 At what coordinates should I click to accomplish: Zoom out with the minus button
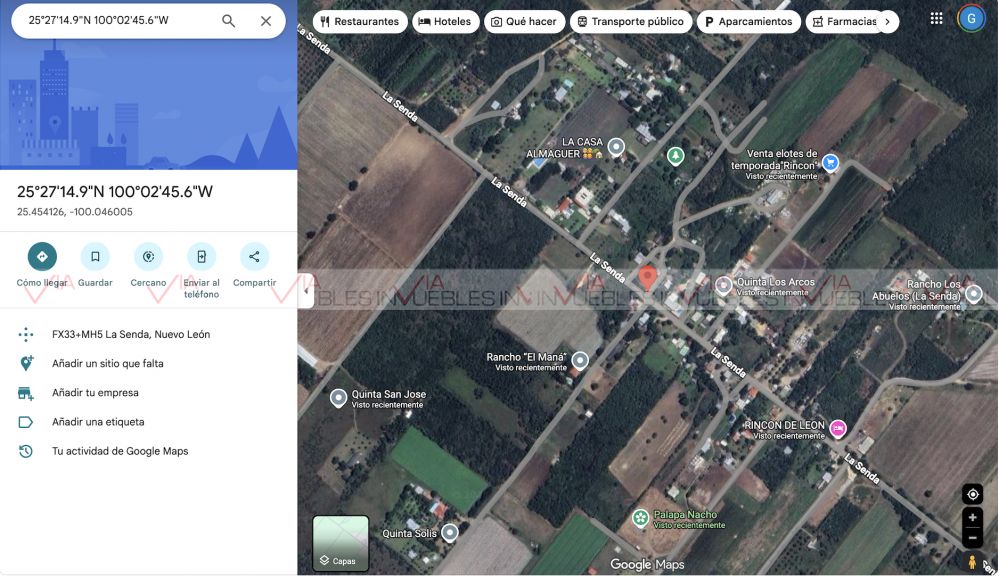tap(972, 538)
